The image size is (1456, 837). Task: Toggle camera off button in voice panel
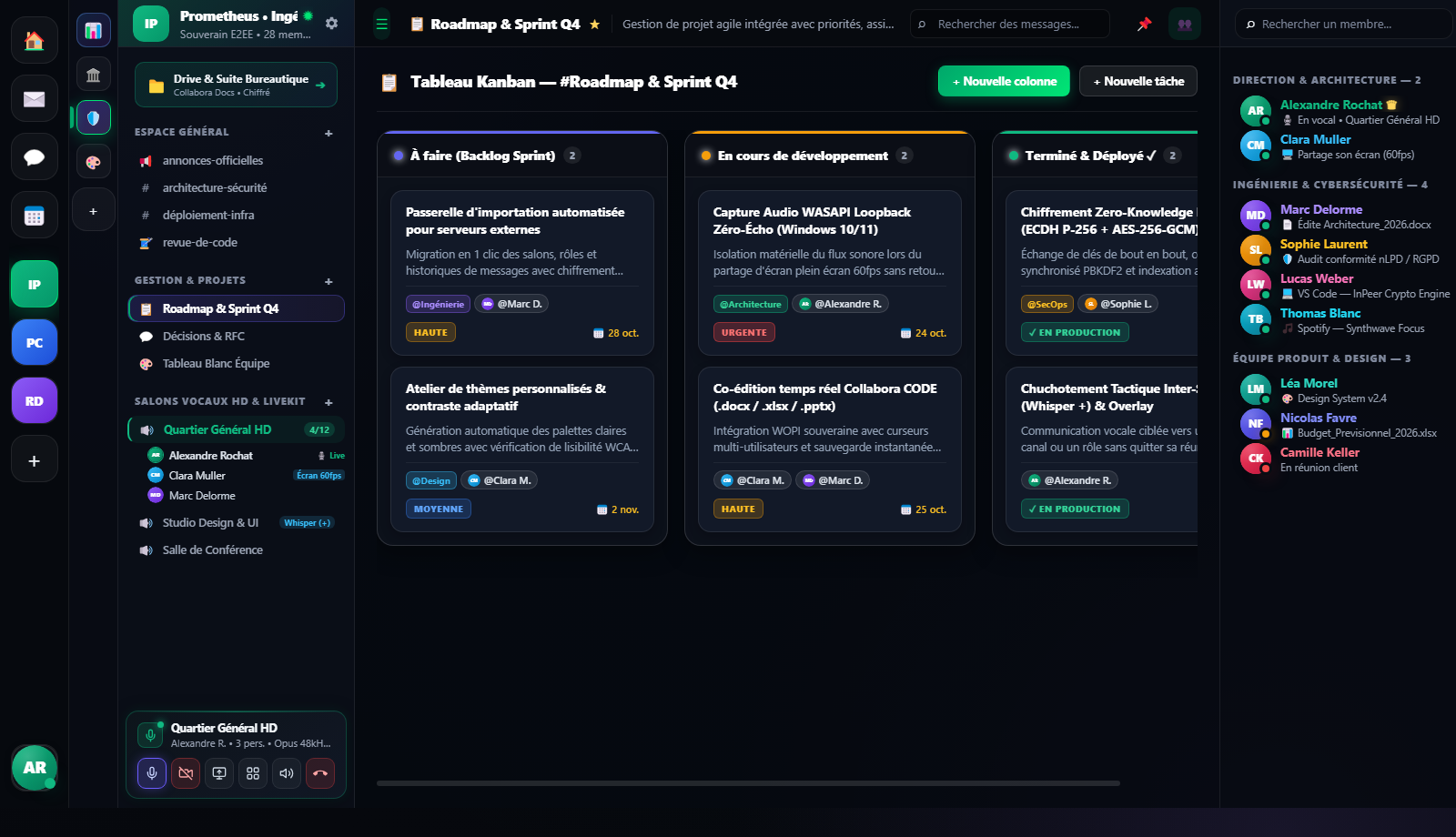tap(186, 773)
